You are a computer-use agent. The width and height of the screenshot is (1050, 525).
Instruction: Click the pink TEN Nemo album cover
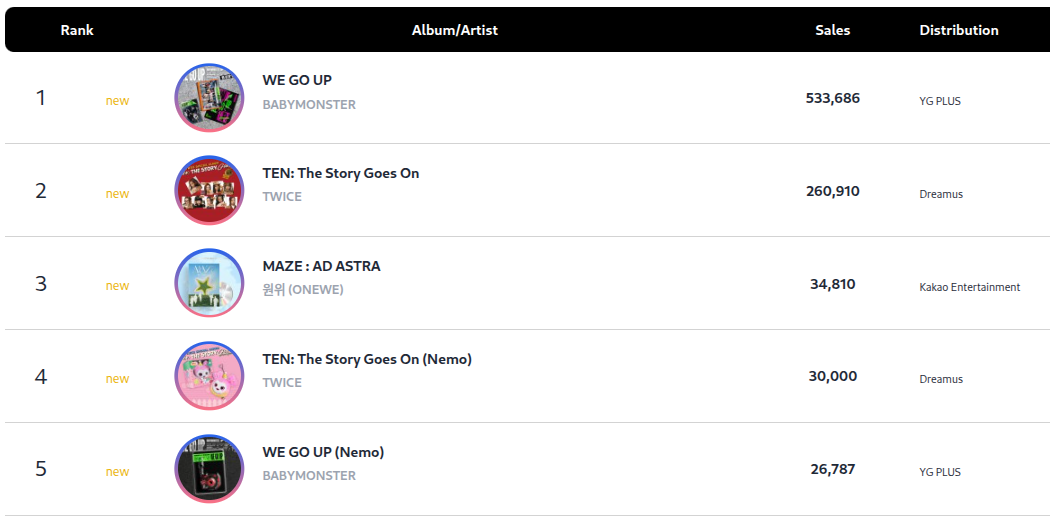point(209,377)
